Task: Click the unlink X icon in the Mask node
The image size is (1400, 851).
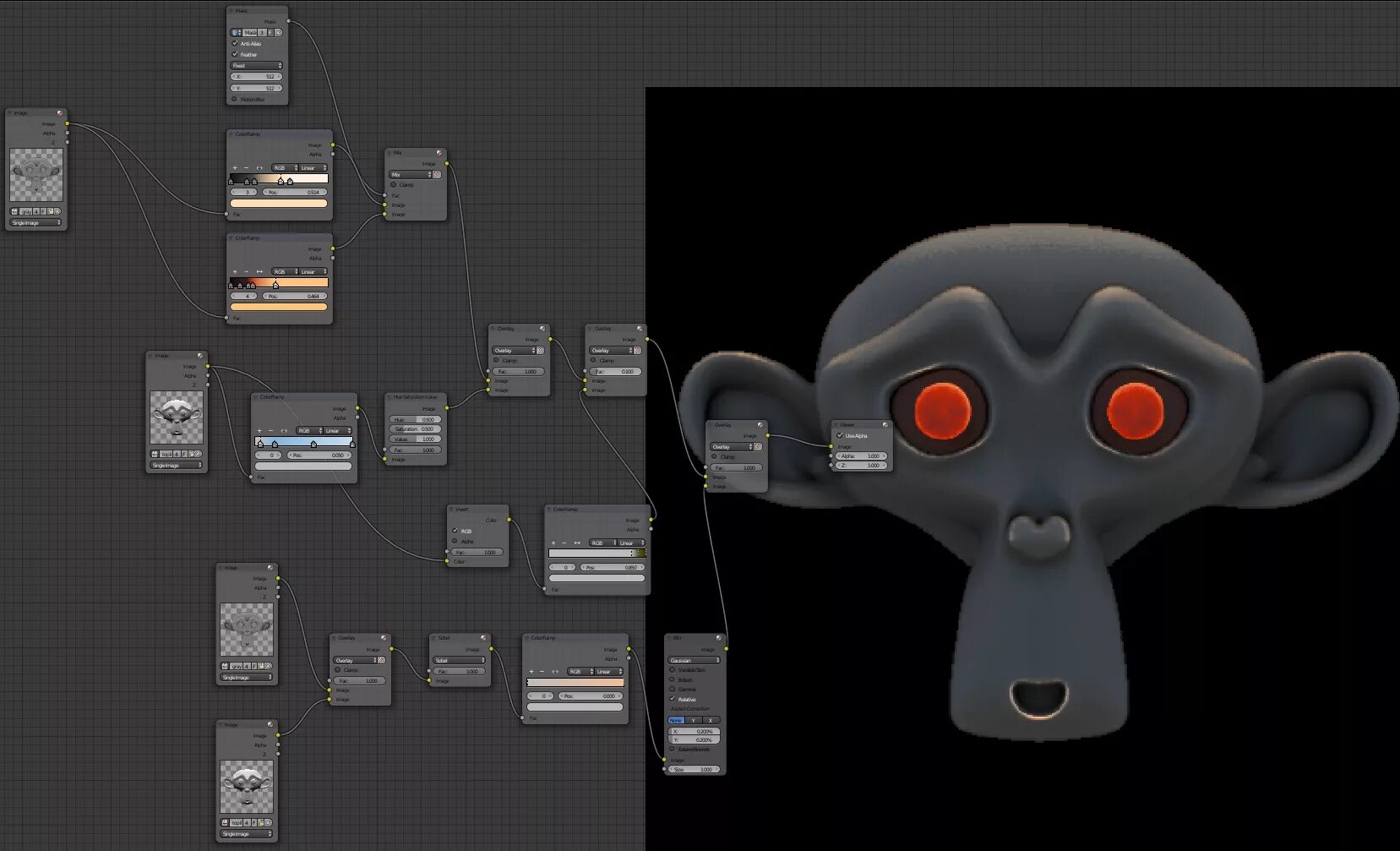Action: click(x=278, y=33)
